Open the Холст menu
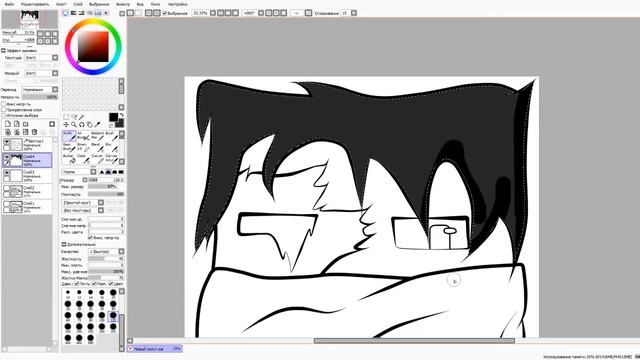The height and width of the screenshot is (360, 640). [61, 4]
